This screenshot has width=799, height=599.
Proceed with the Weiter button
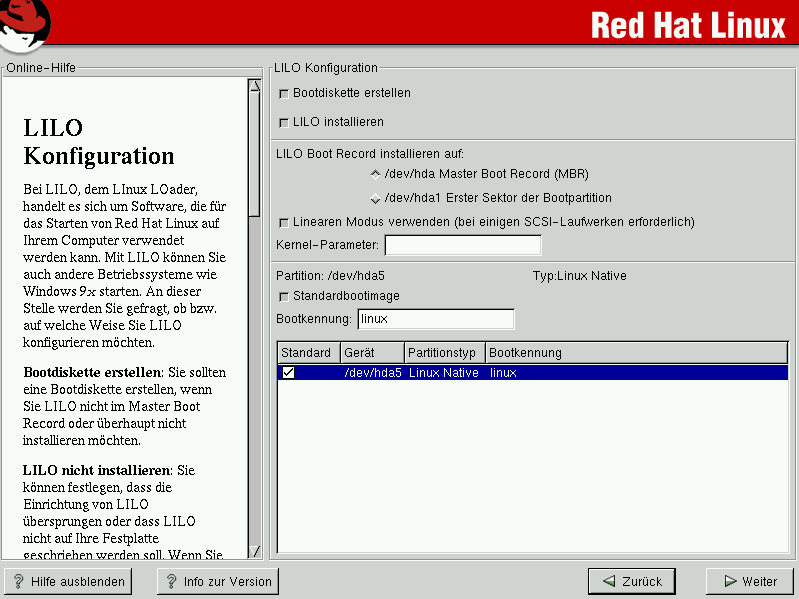click(749, 581)
